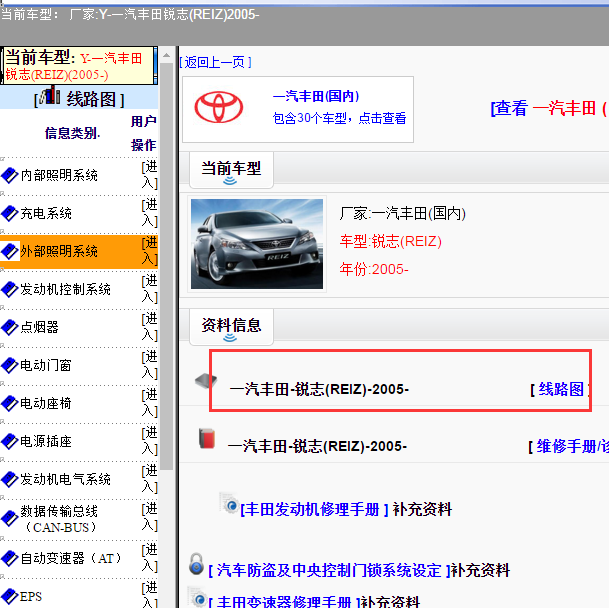
Task: Click the Toyota logo icon
Action: tap(219, 107)
